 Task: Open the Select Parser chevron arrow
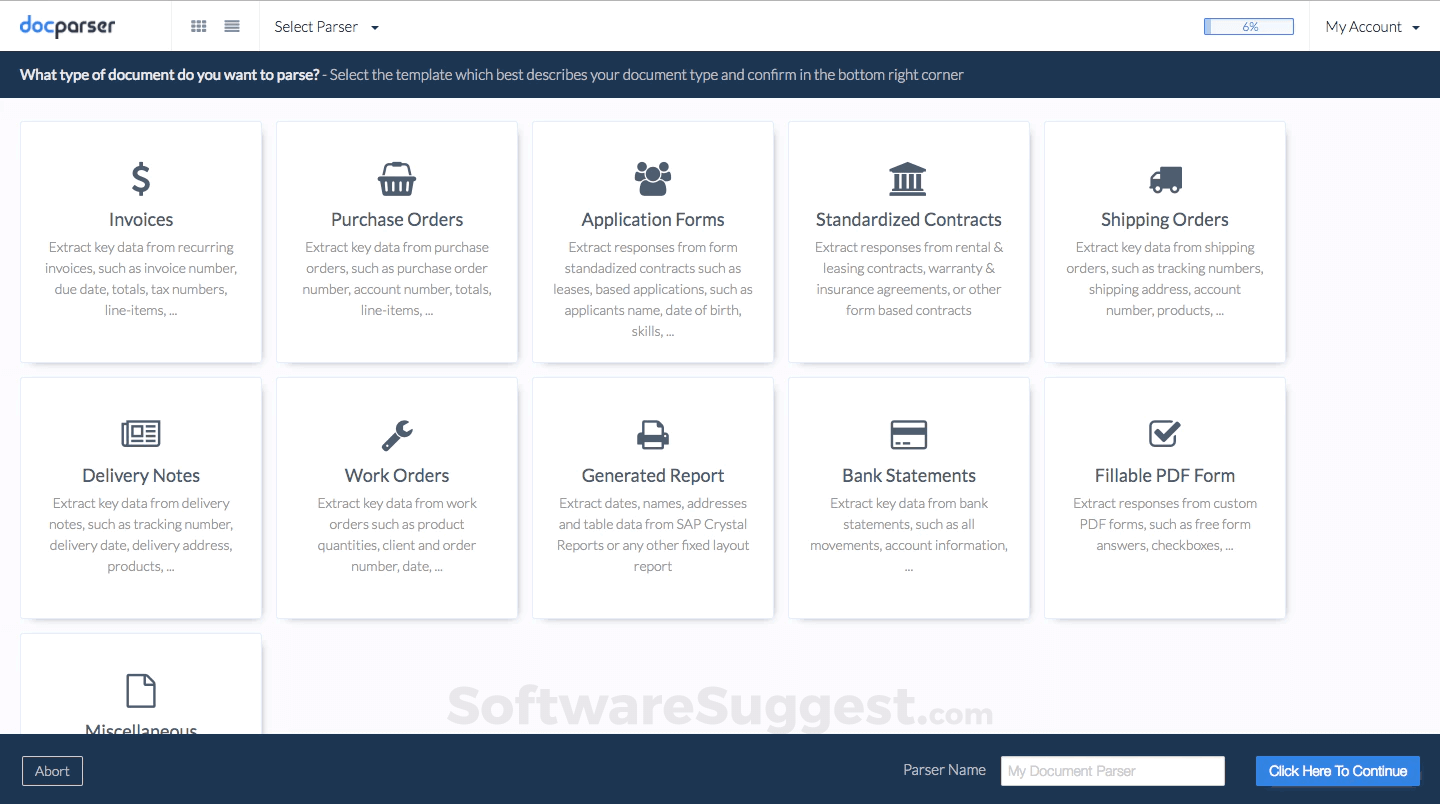point(374,28)
